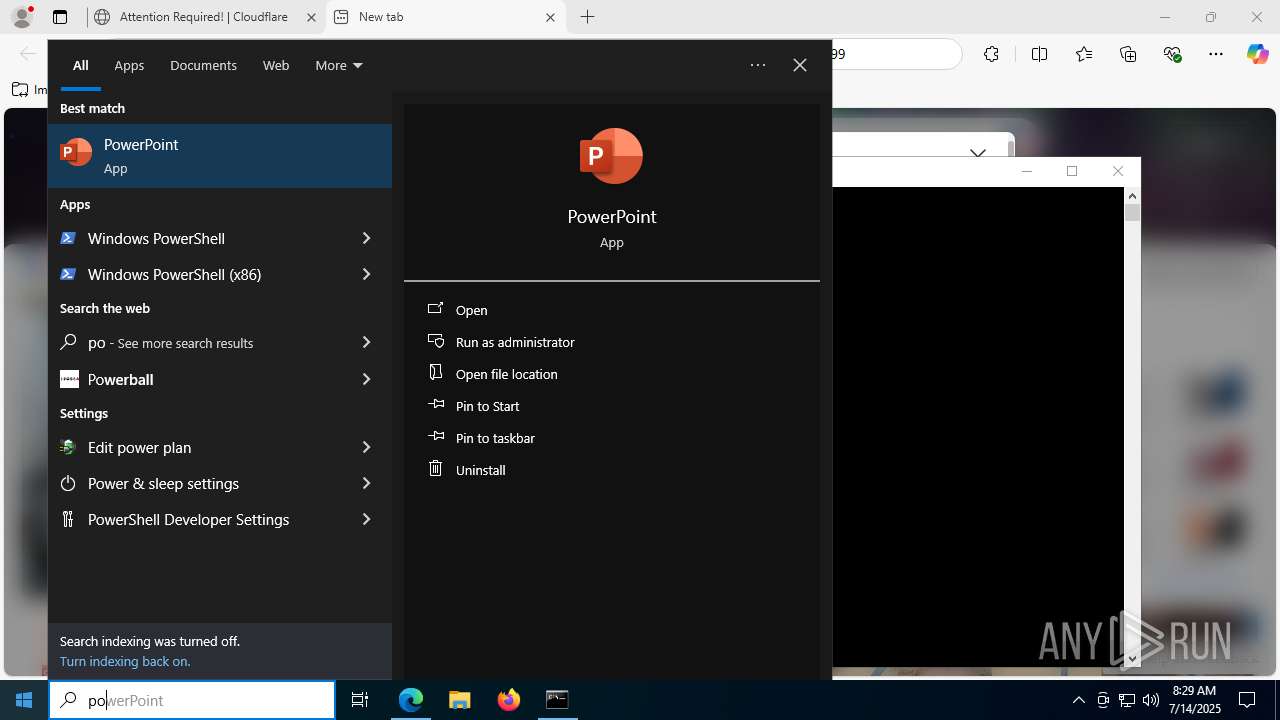Screen dimensions: 1280x720
Task: Switch to Attention Required Cloudflare tab
Action: click(204, 17)
